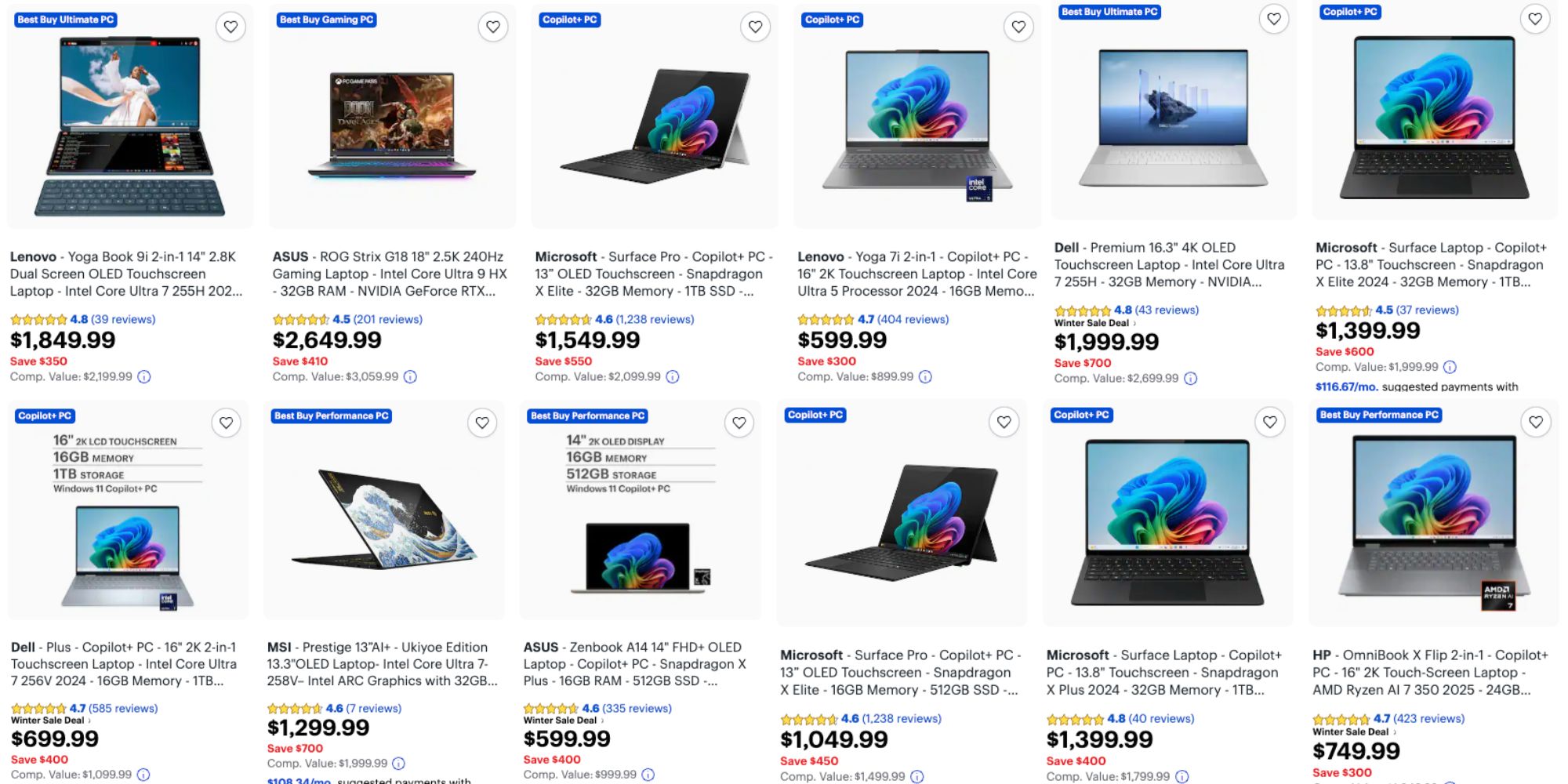The image size is (1568, 784).
Task: Click the heart on the MSI Prestige 13 AI+
Action: point(483,423)
